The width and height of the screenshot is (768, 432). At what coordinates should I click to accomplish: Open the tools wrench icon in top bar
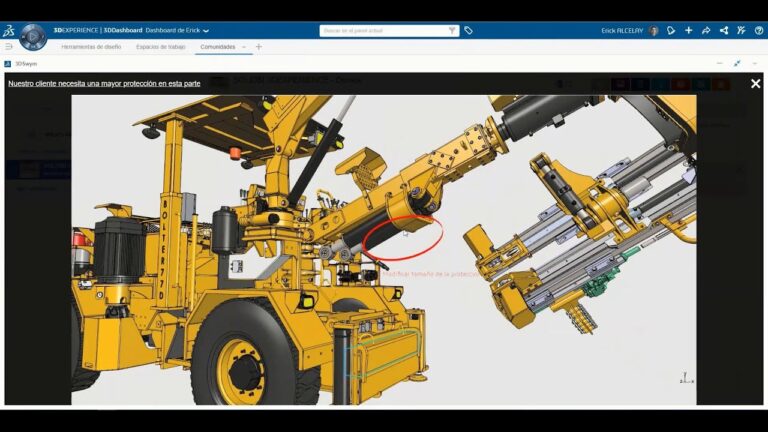click(x=741, y=30)
